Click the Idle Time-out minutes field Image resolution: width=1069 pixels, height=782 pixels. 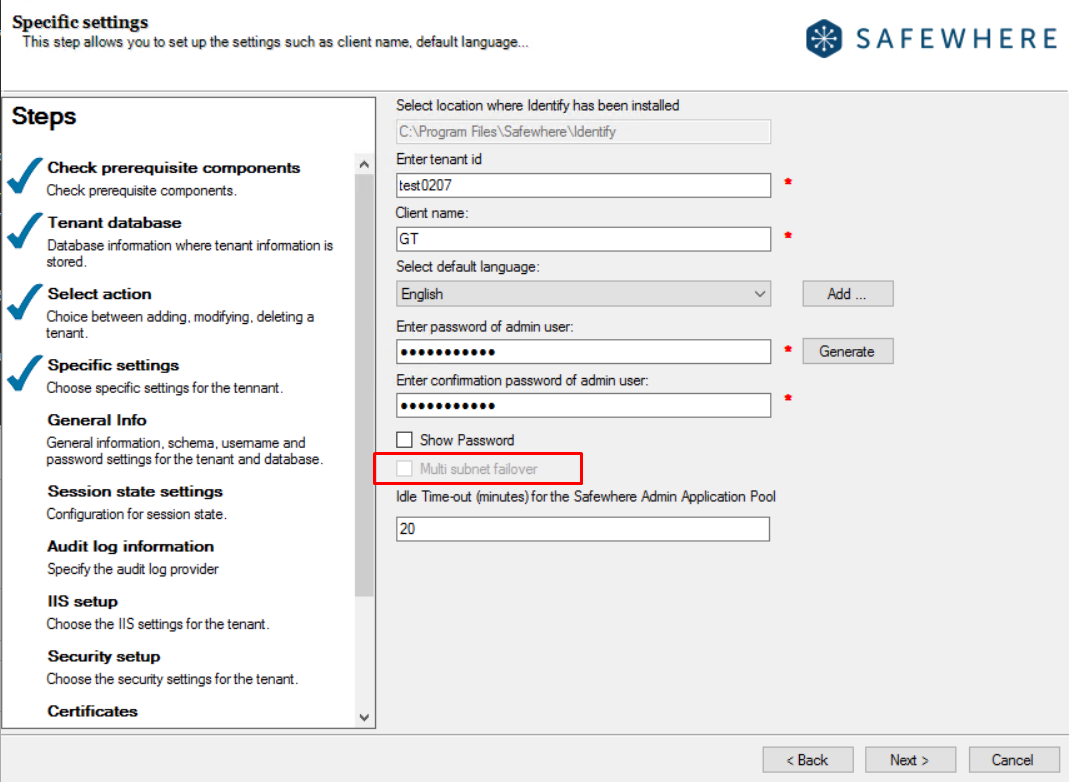point(583,529)
